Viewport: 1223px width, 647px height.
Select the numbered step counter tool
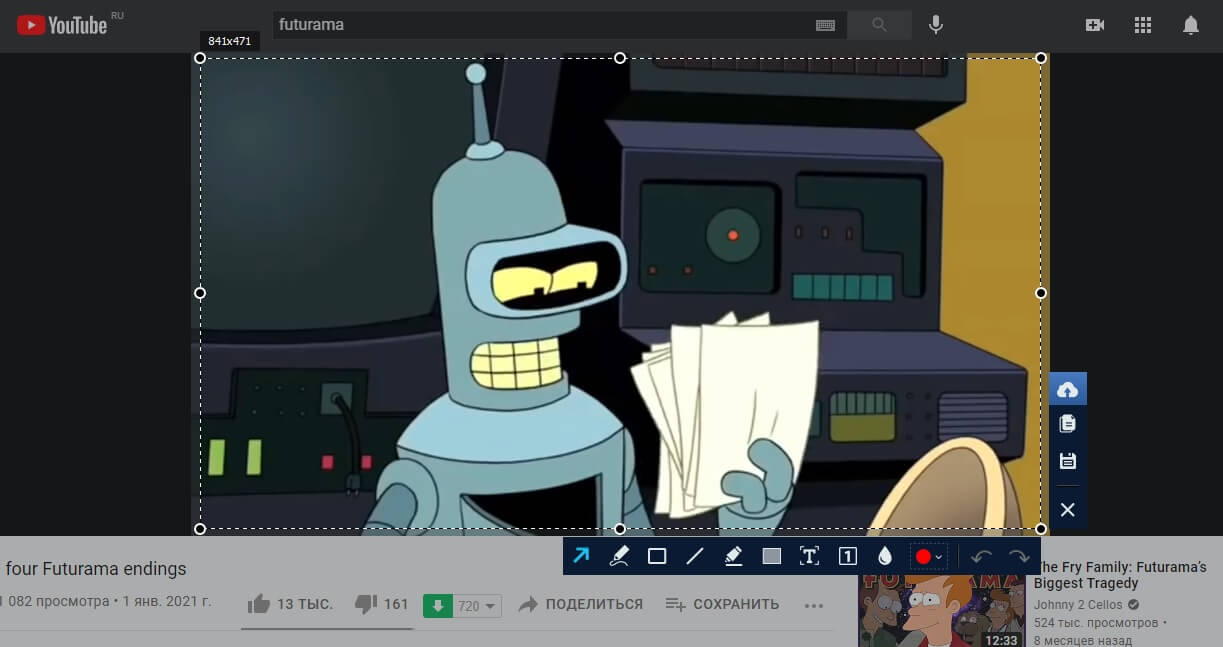pyautogui.click(x=847, y=556)
